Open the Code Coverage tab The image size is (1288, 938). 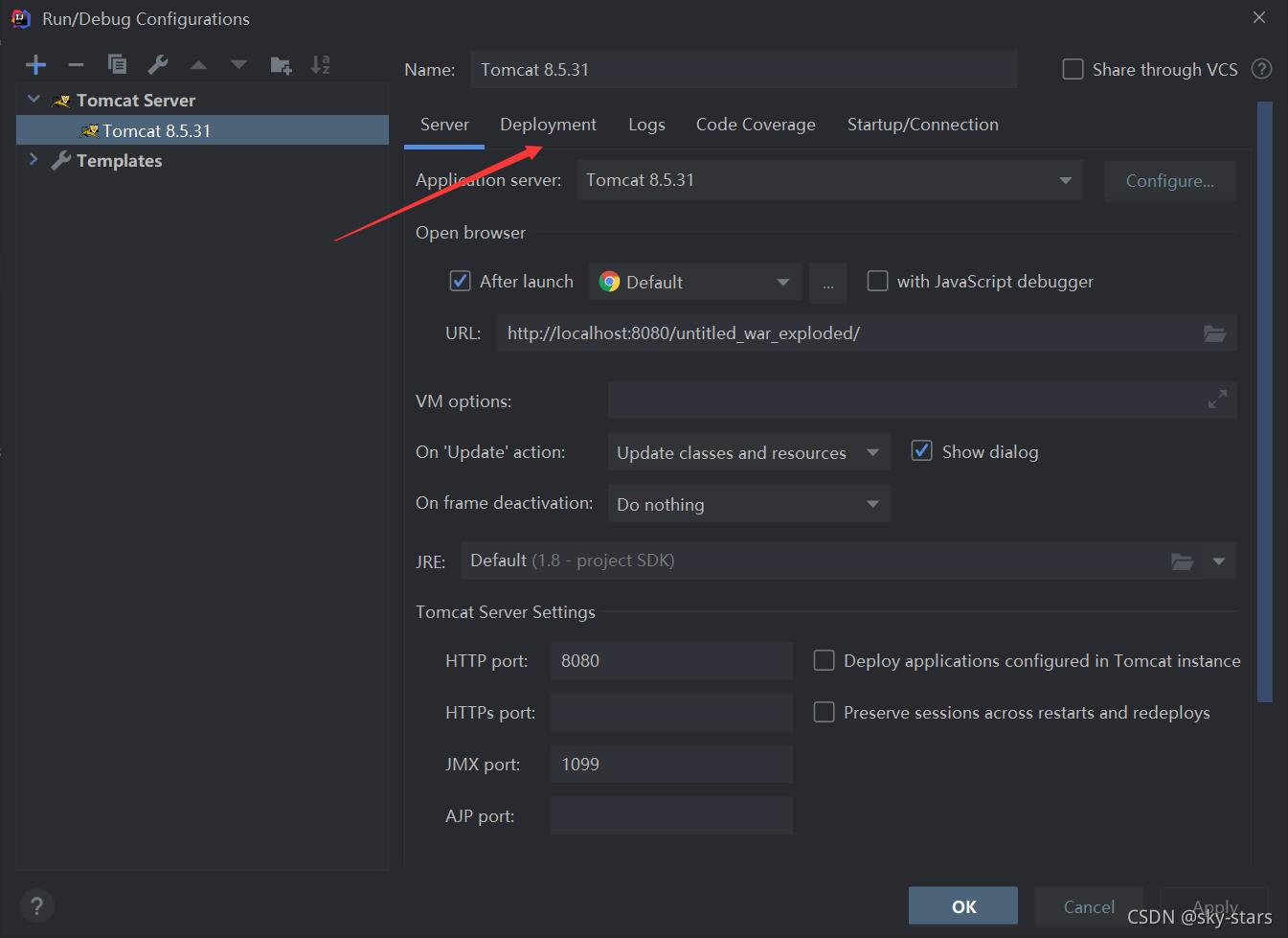[756, 125]
